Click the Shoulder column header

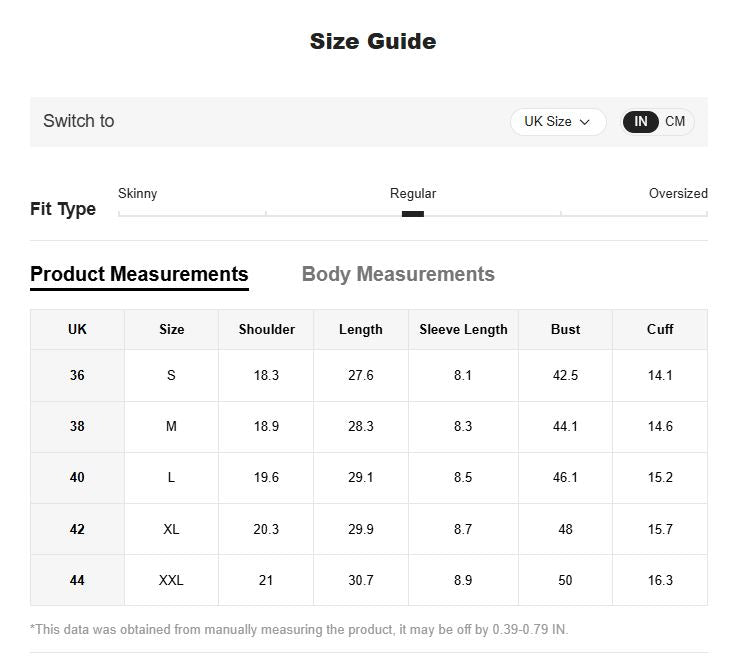click(x=266, y=330)
